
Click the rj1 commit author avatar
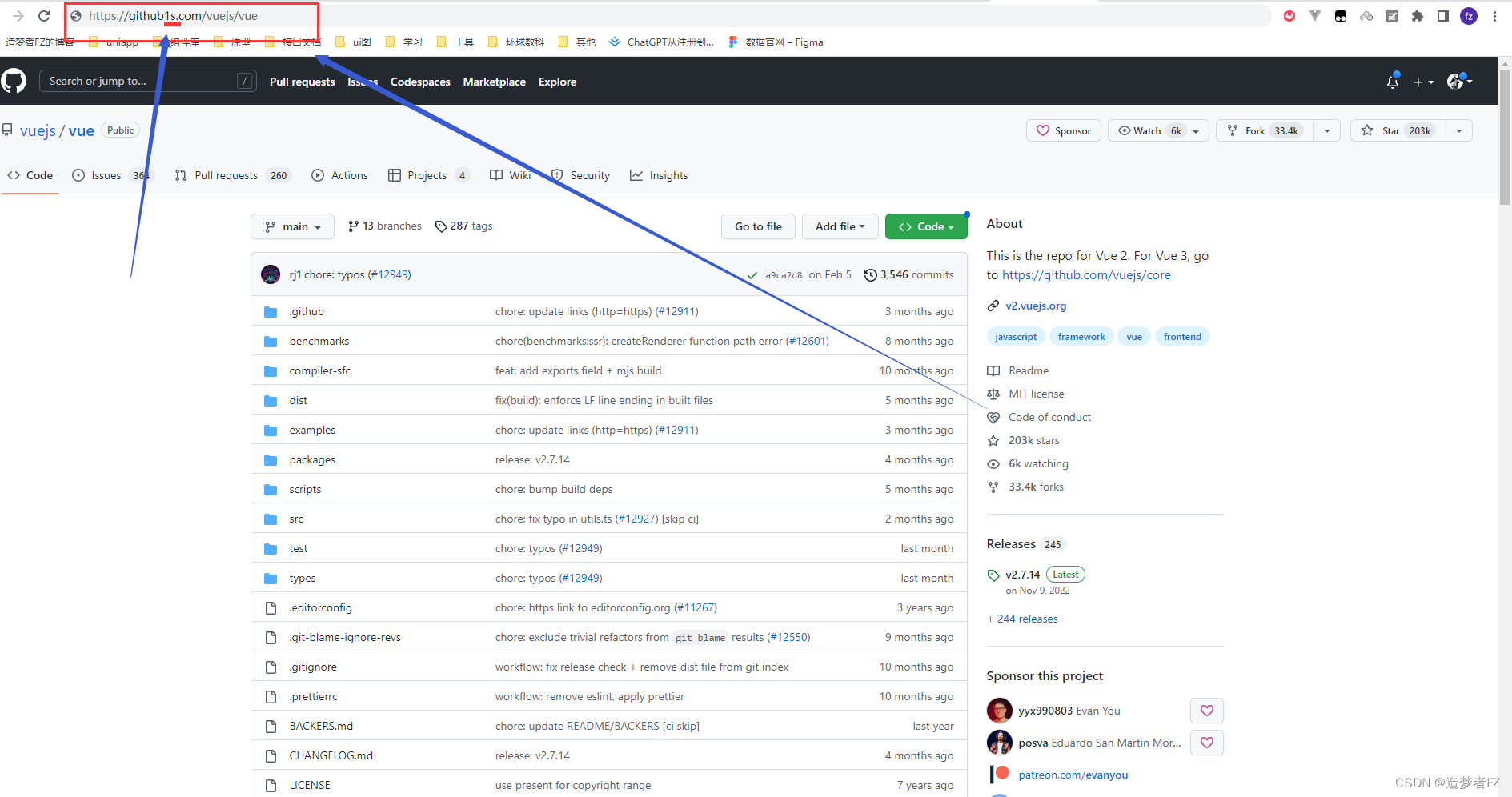pyautogui.click(x=271, y=274)
